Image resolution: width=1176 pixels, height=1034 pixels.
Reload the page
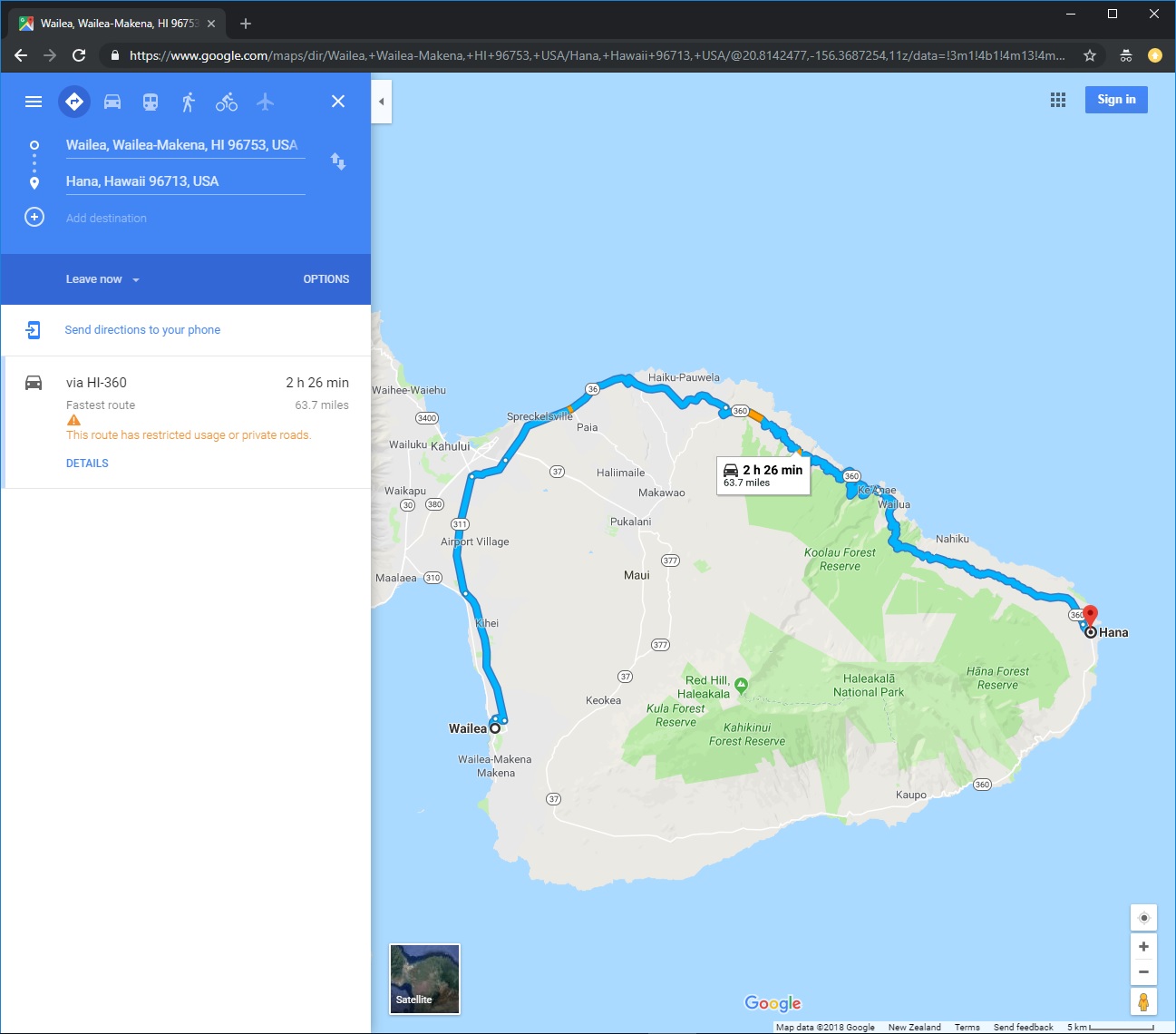[79, 55]
